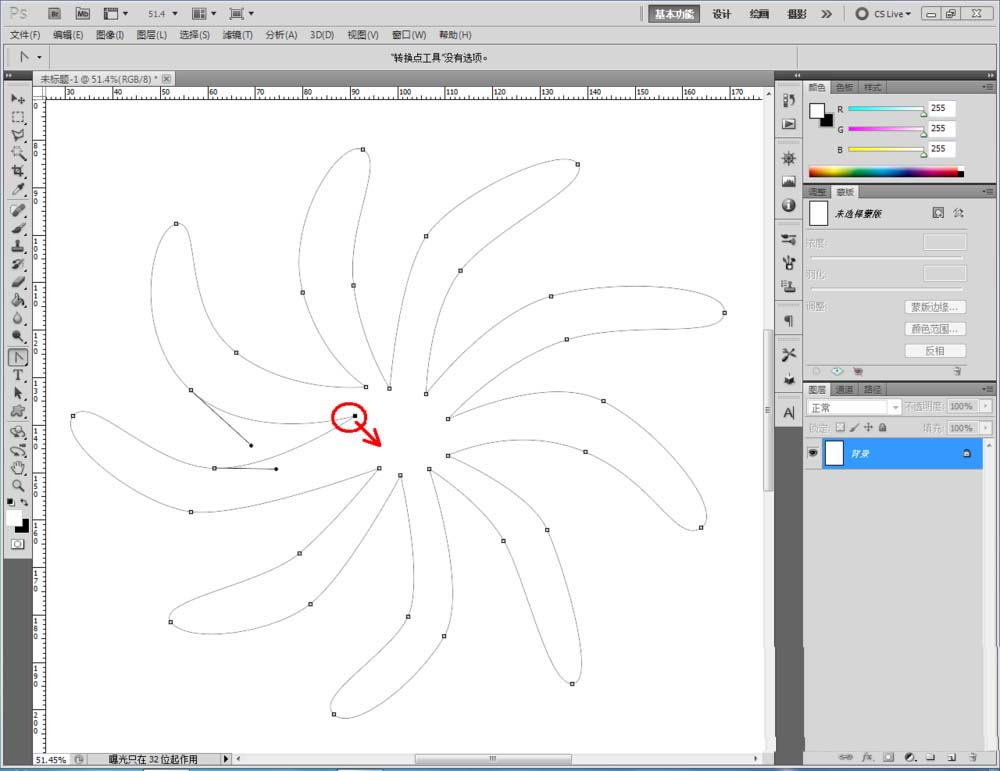The image size is (1000, 771).
Task: Select the Zoom magnifier tool
Action: click(18, 485)
